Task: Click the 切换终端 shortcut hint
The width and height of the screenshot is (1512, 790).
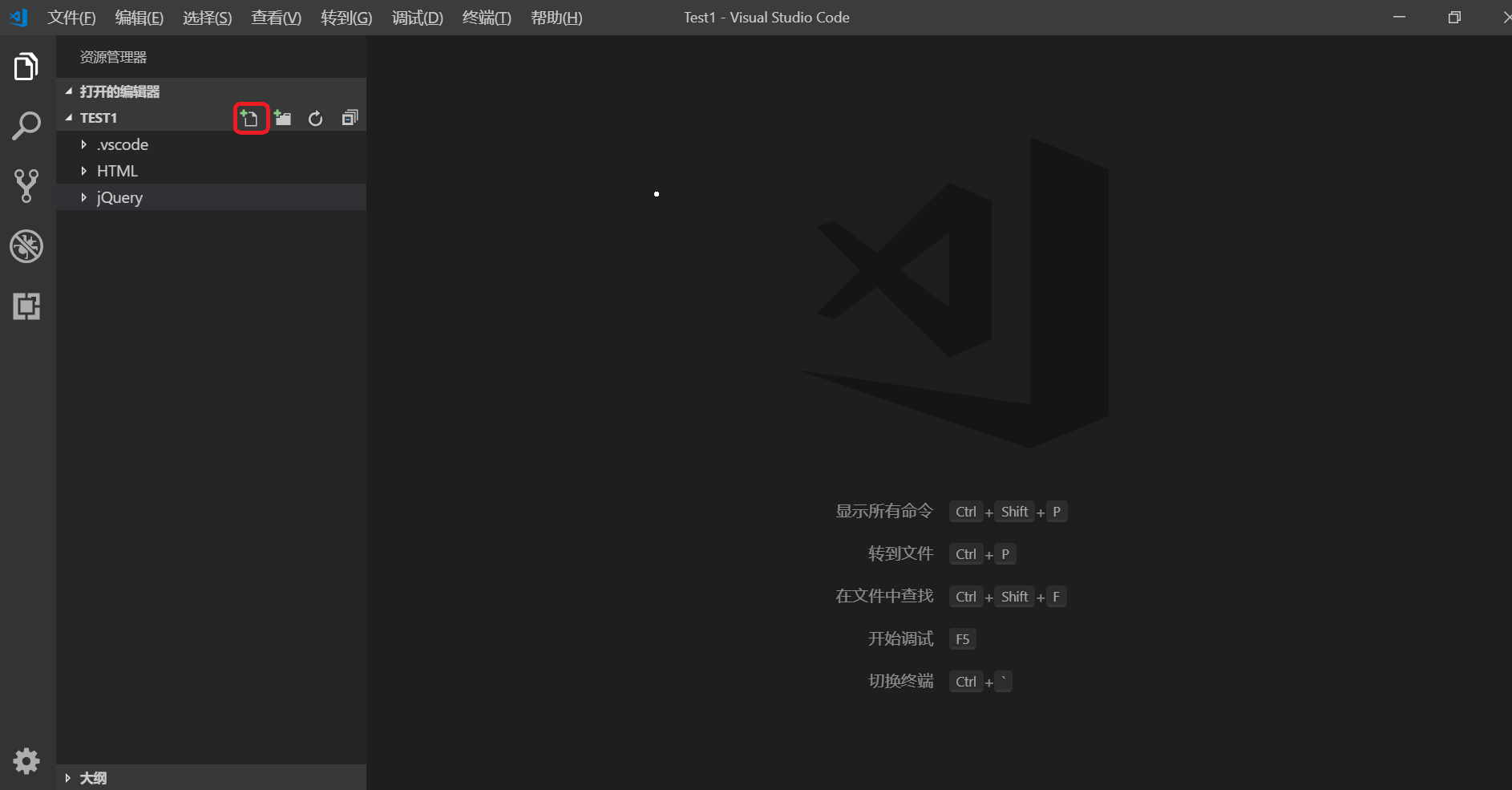Action: point(900,681)
